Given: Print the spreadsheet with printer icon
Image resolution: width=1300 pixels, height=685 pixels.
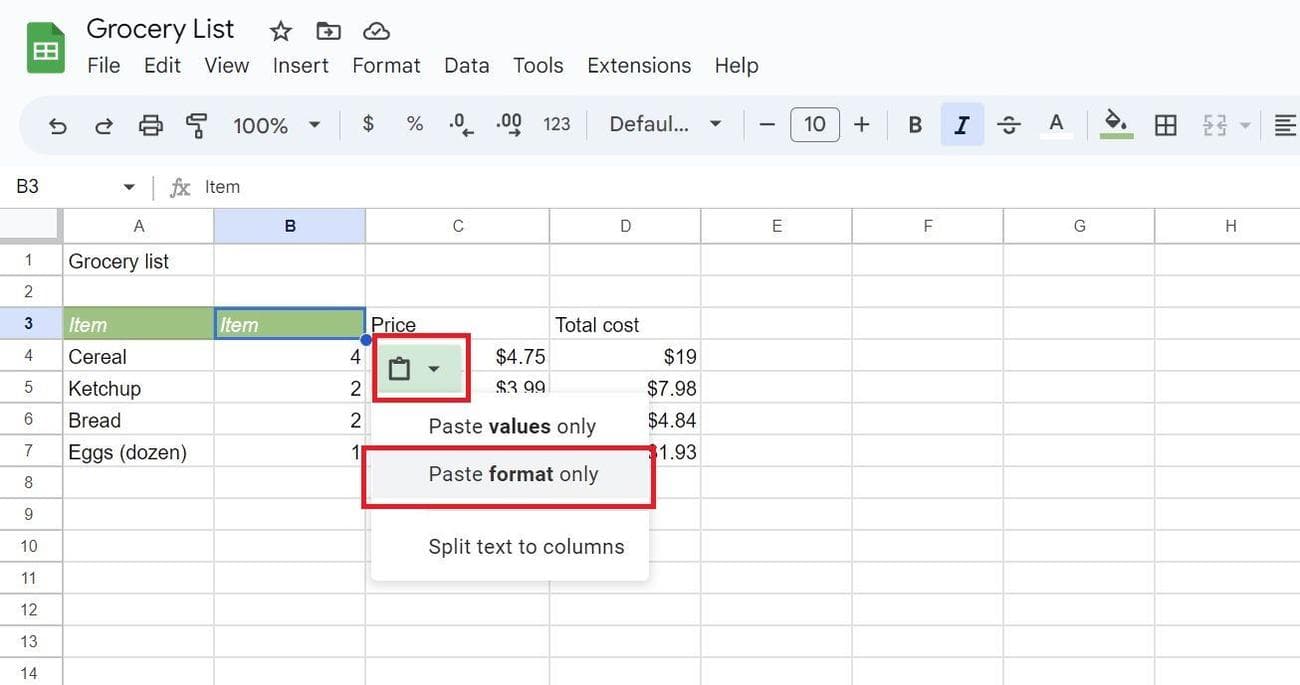Looking at the screenshot, I should pyautogui.click(x=150, y=125).
